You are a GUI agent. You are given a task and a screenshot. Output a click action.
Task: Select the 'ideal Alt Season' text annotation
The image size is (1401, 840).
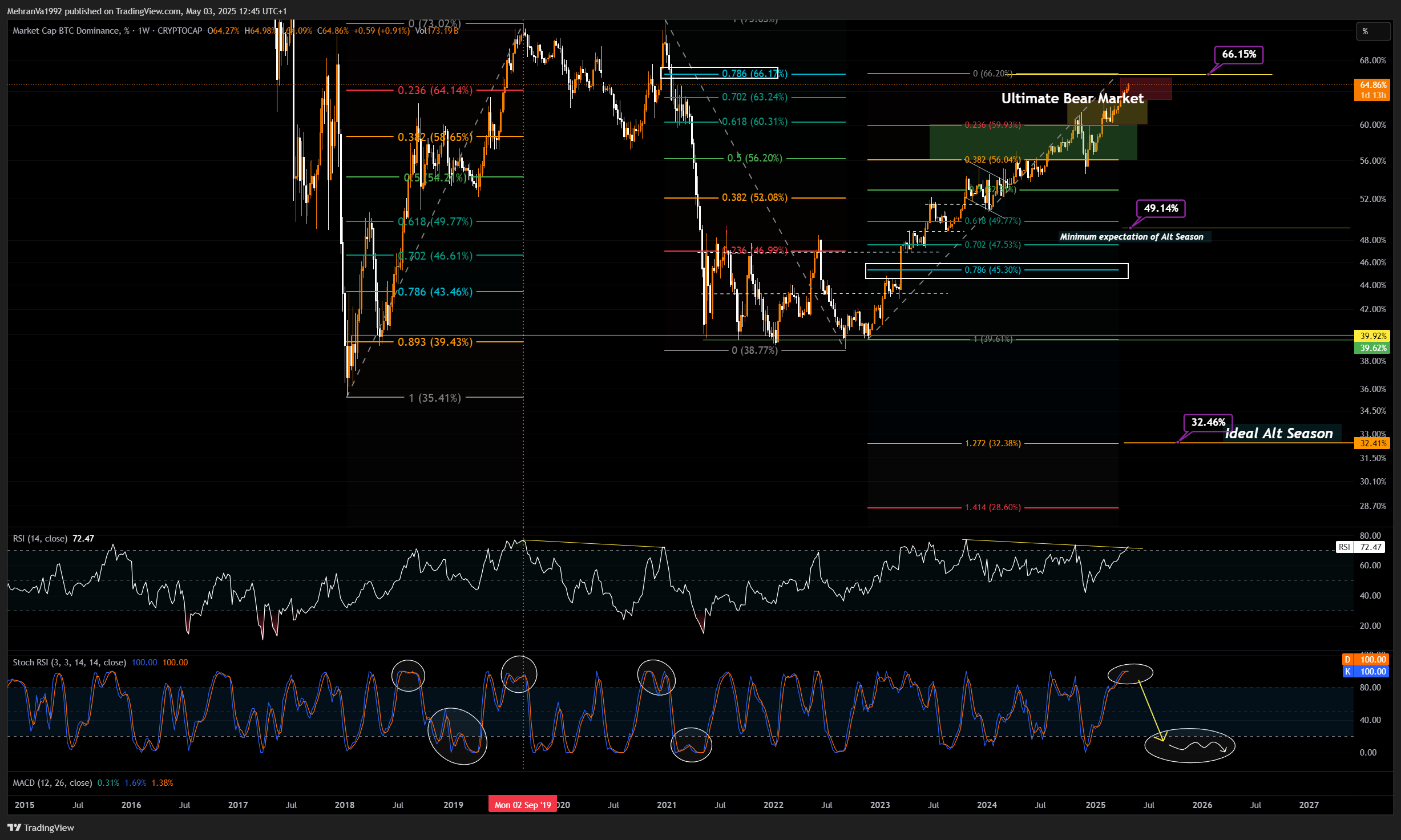click(1279, 434)
